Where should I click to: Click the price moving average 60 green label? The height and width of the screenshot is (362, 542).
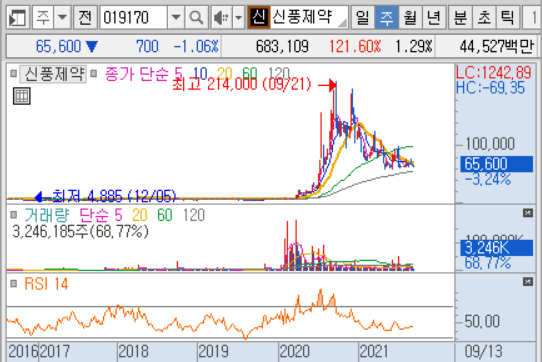click(250, 73)
